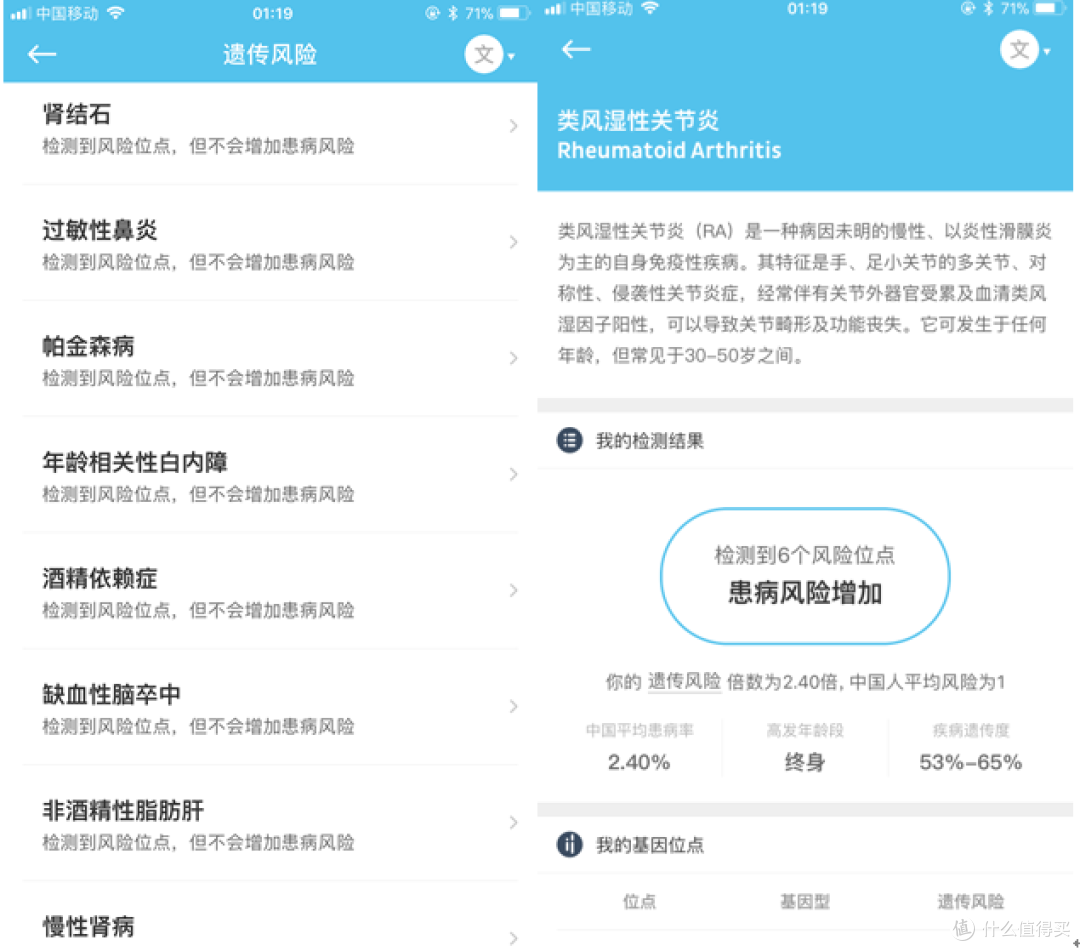Expand the chevron on the 非酒精性脂肪肝 row
The height and width of the screenshot is (951, 1080).
[513, 822]
